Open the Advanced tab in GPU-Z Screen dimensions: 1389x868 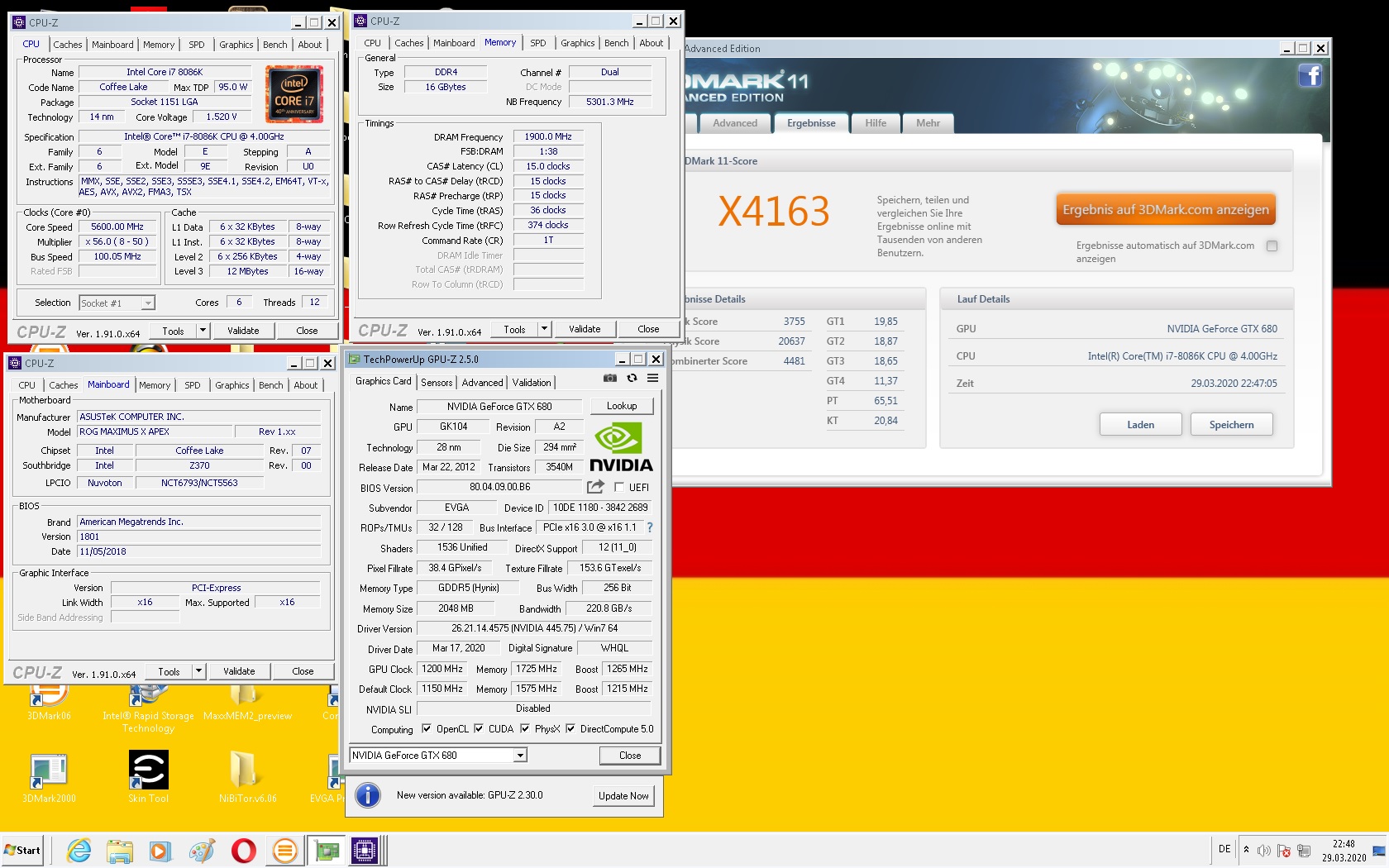pos(483,382)
